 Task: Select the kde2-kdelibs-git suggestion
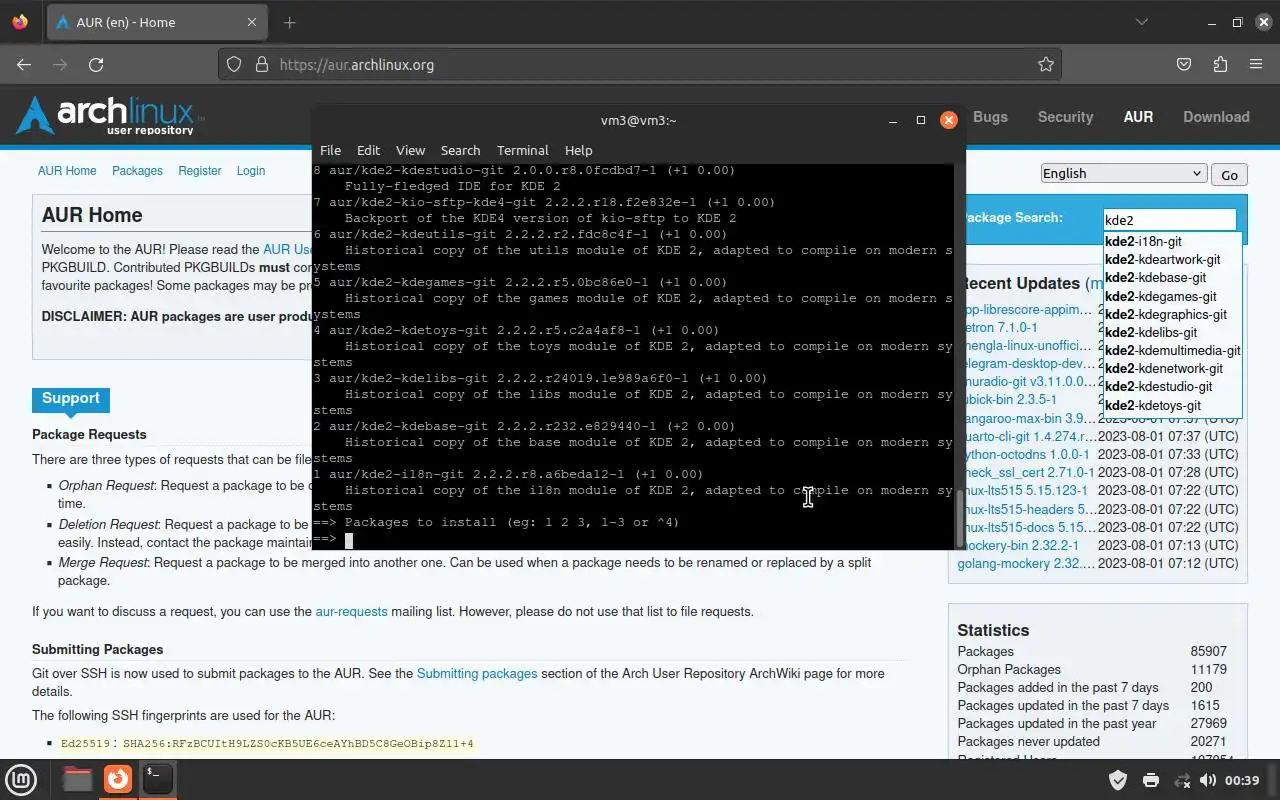pyautogui.click(x=1172, y=332)
